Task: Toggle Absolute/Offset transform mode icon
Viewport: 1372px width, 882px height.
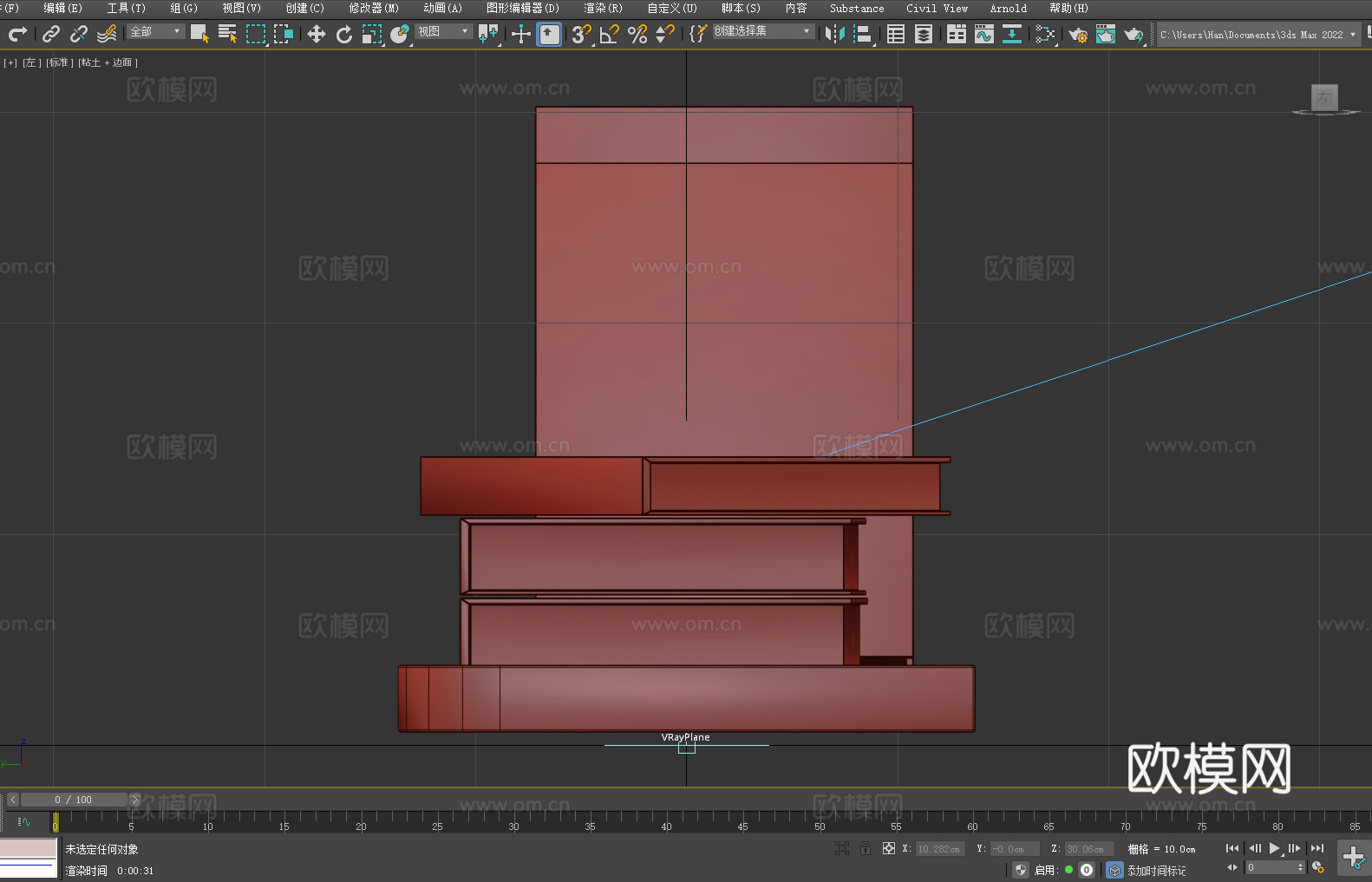Action: (x=889, y=848)
